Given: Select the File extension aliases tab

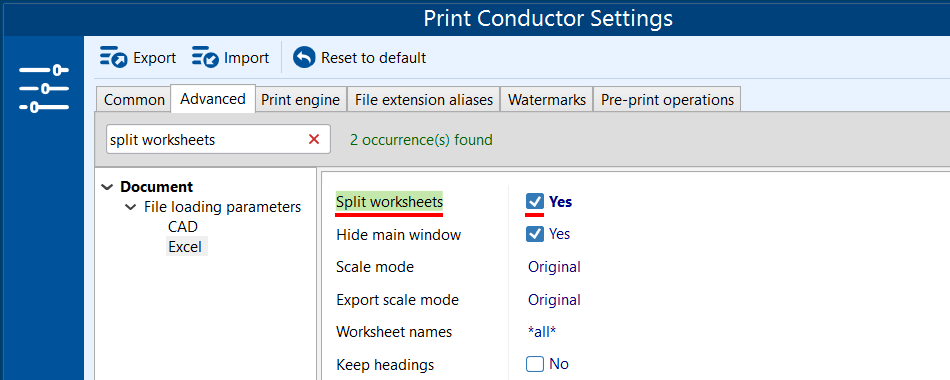Looking at the screenshot, I should click(x=424, y=100).
